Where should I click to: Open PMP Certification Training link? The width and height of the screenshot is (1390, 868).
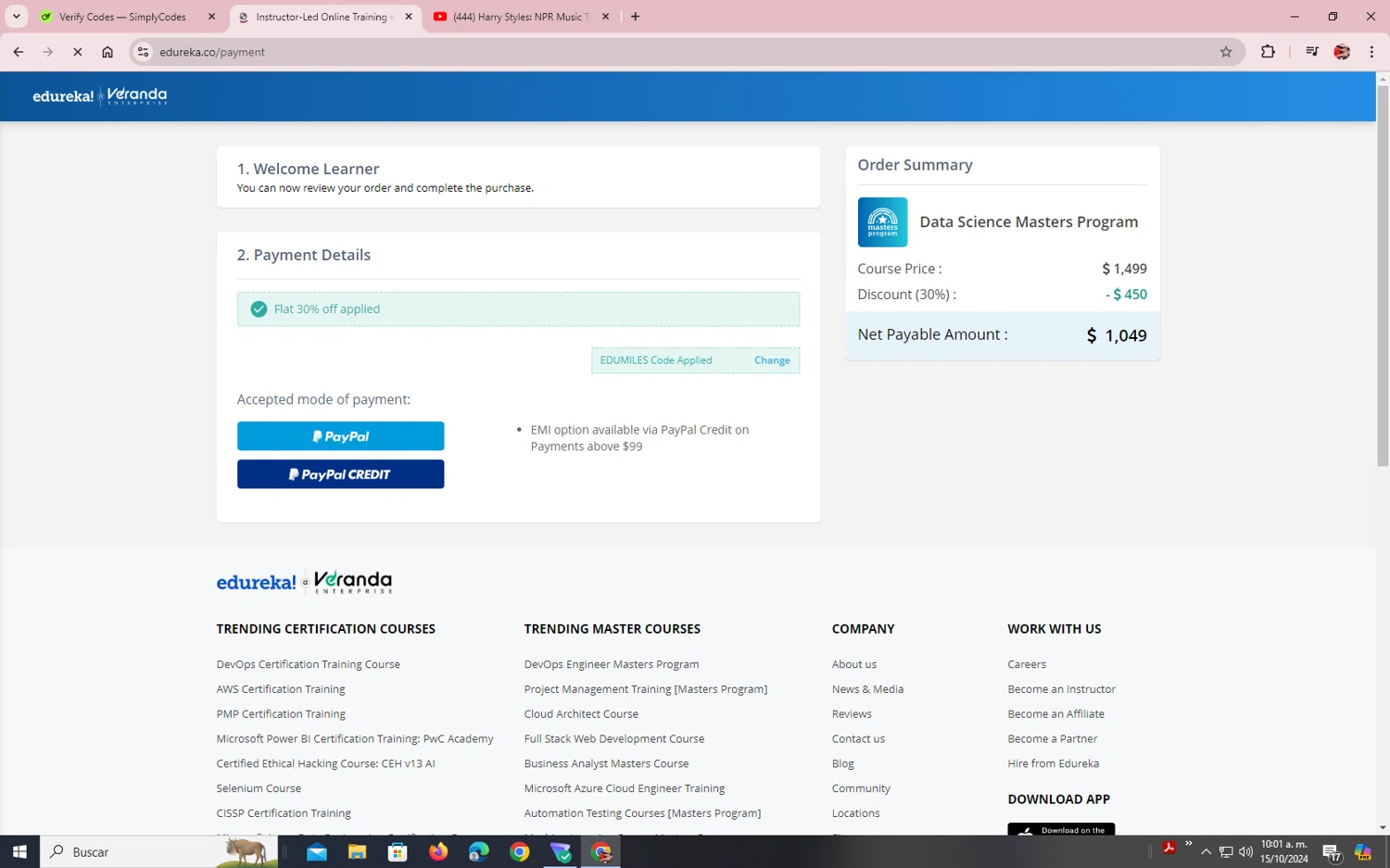click(x=281, y=714)
